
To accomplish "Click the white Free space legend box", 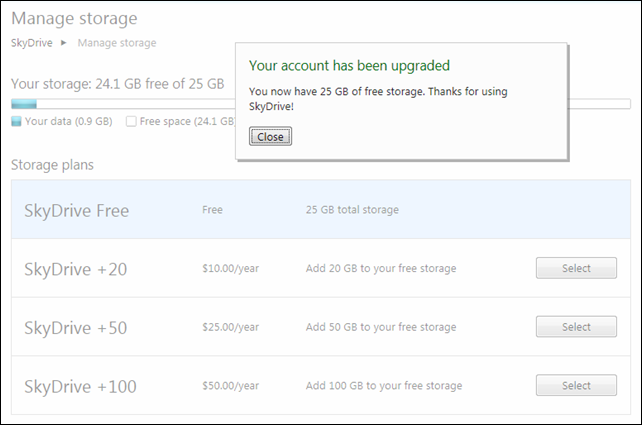I will click(131, 122).
